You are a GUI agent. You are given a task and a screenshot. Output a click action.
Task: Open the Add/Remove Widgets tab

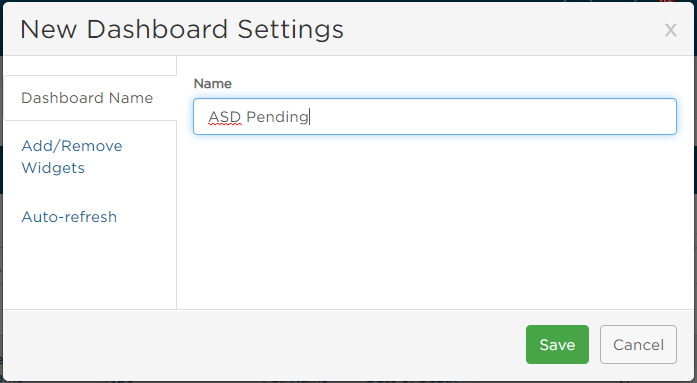pyautogui.click(x=72, y=157)
